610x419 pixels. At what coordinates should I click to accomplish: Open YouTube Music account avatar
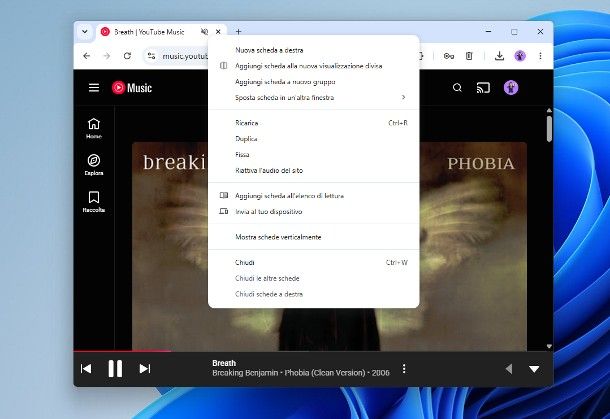511,88
